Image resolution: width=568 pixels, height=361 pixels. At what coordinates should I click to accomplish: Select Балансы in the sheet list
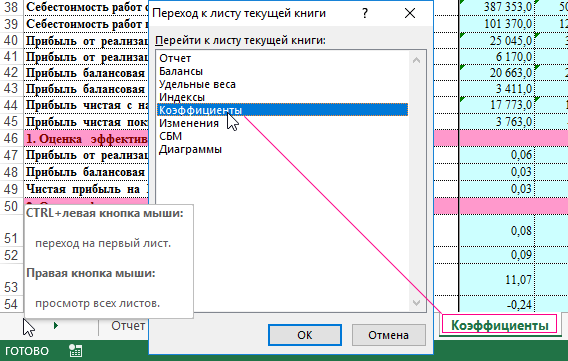(181, 71)
